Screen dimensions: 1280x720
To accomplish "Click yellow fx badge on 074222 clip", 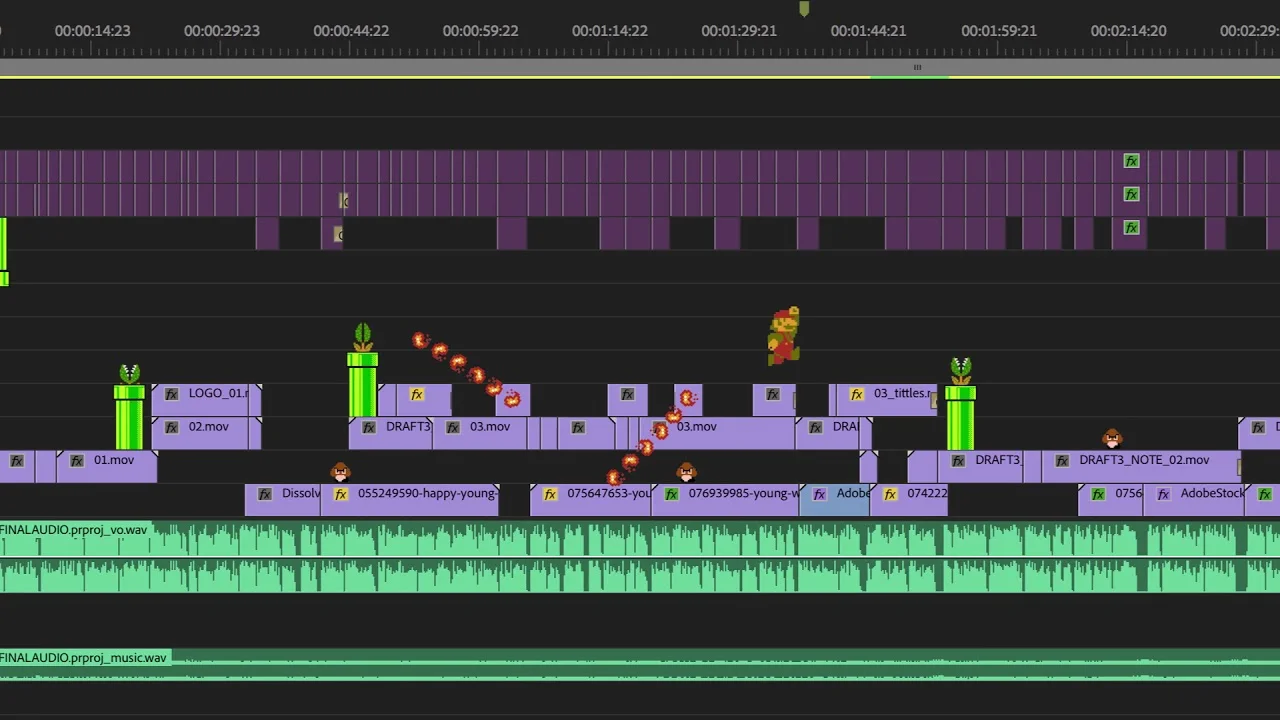I will [x=891, y=494].
